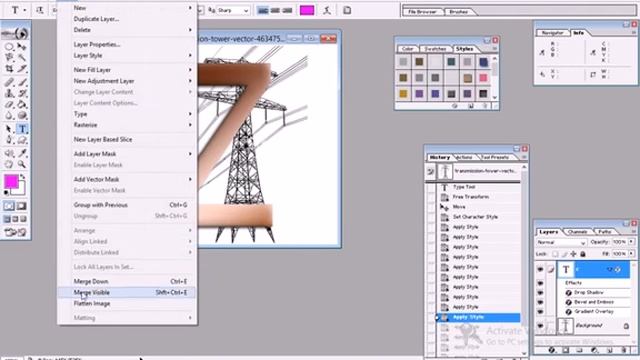Viewport: 640px width, 360px height.
Task: Select the History Brush tool
Action: pyautogui.click(x=22, y=93)
